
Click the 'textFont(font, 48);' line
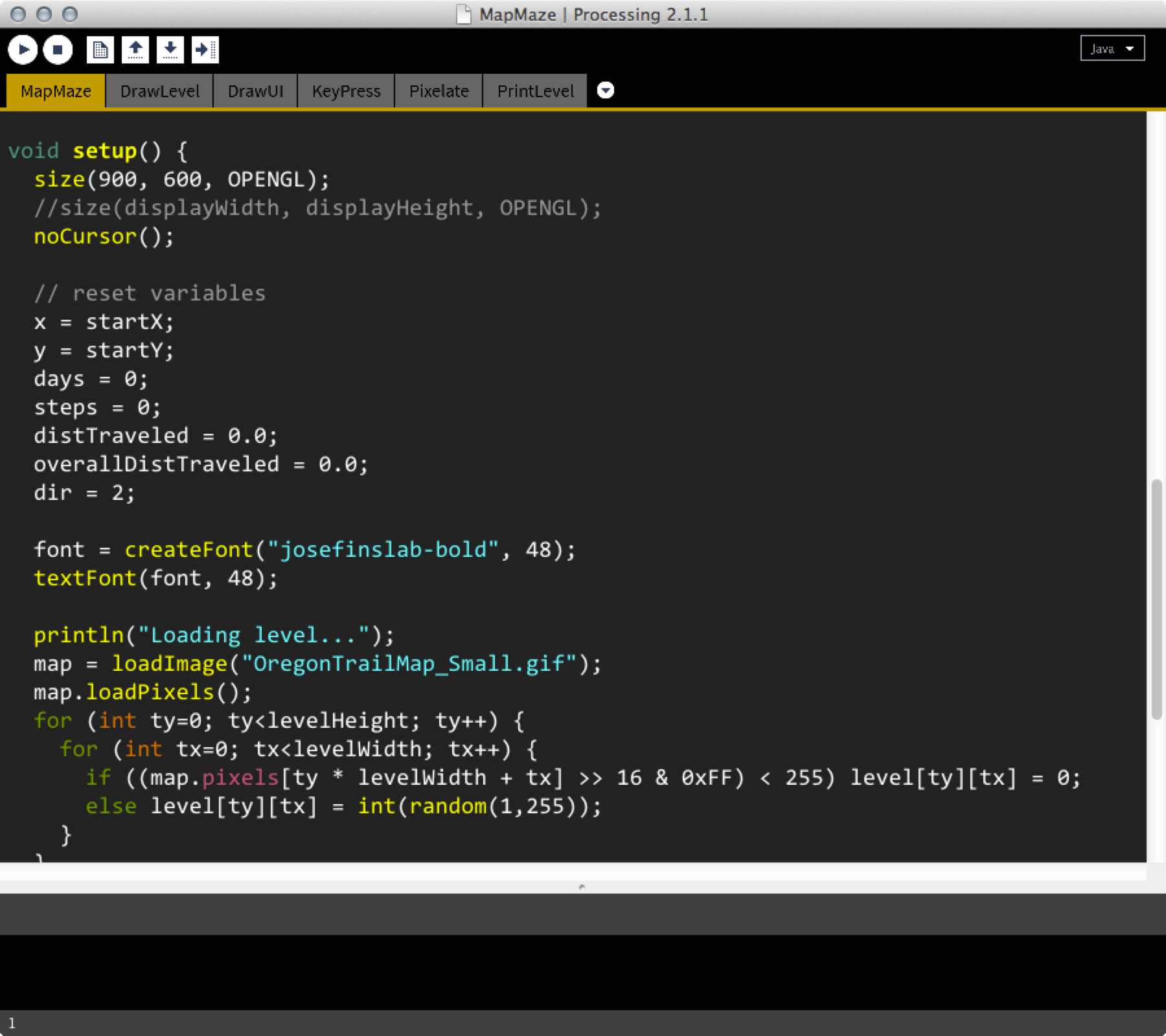click(x=155, y=578)
